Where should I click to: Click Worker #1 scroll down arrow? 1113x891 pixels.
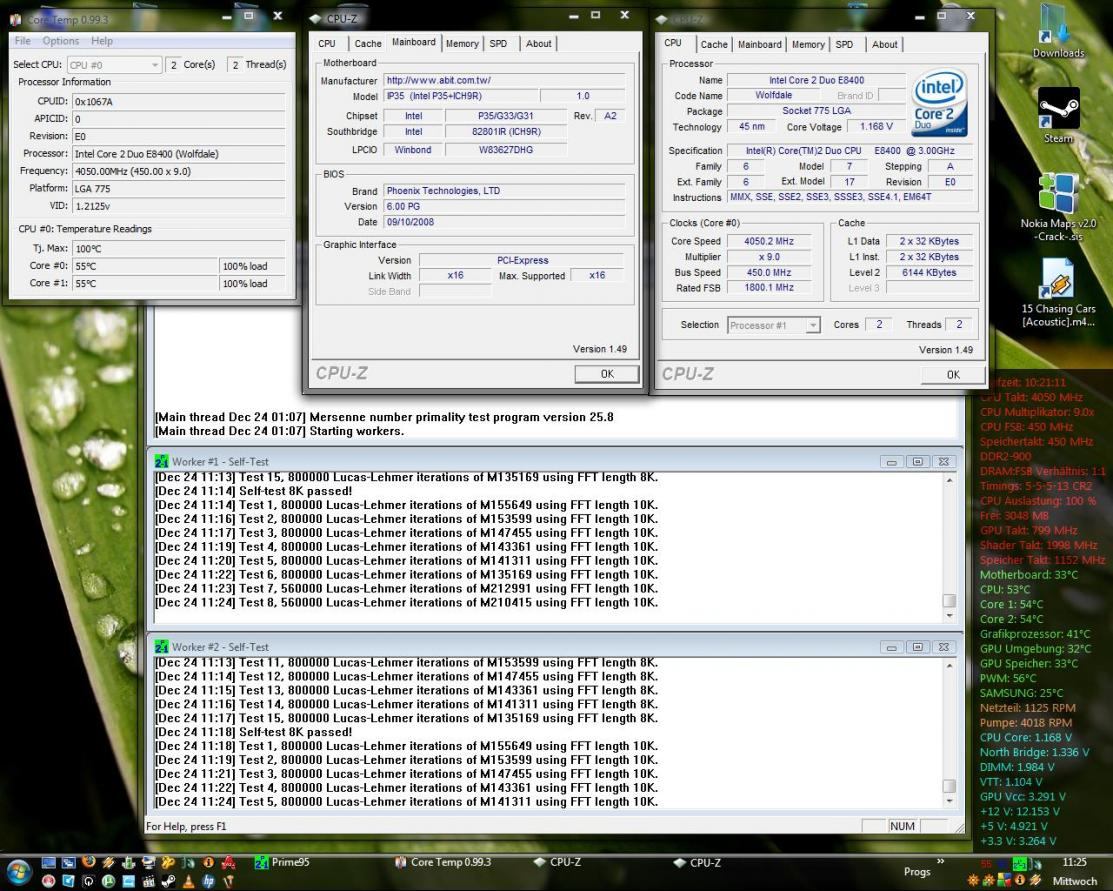[949, 616]
